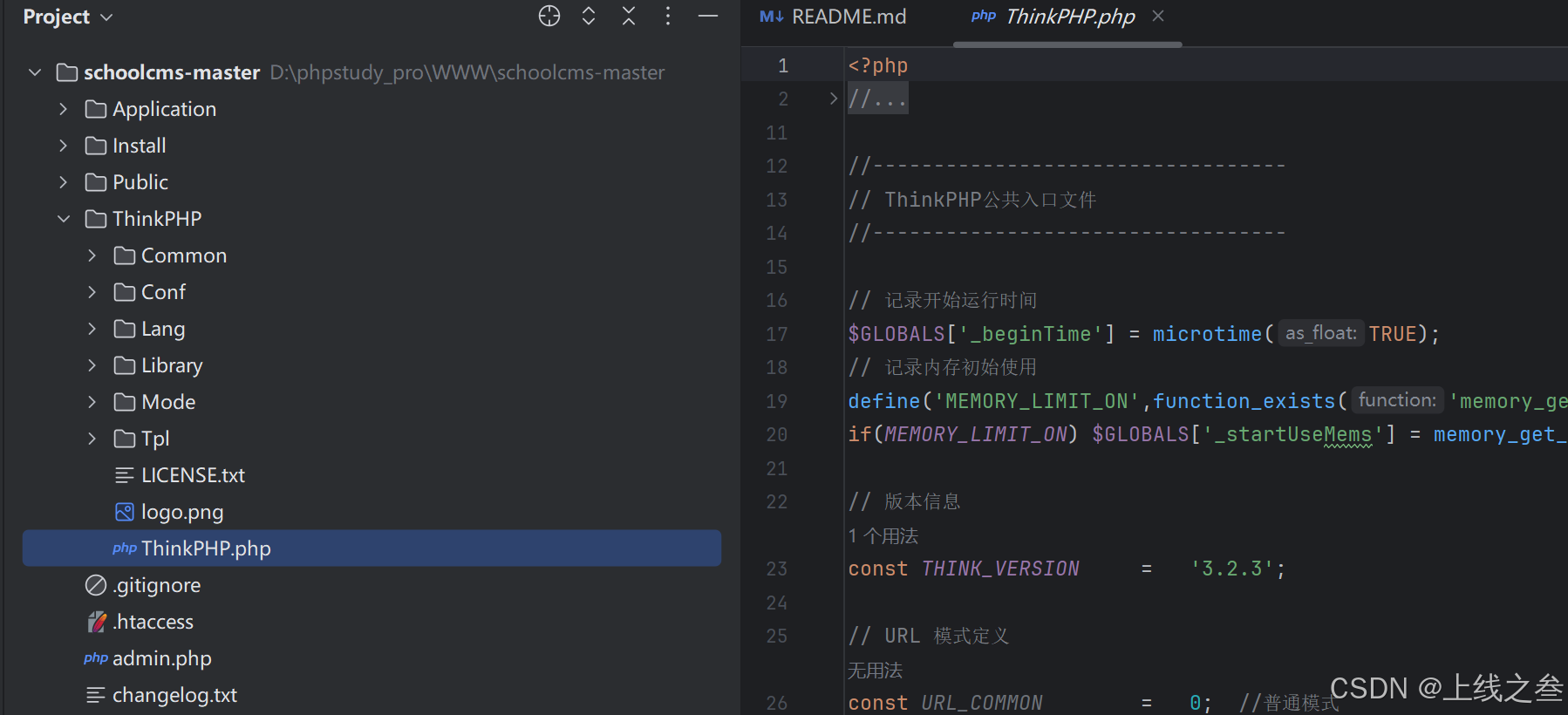
Task: Click the php icon of ThinkPHP.php in tree
Action: tap(125, 548)
